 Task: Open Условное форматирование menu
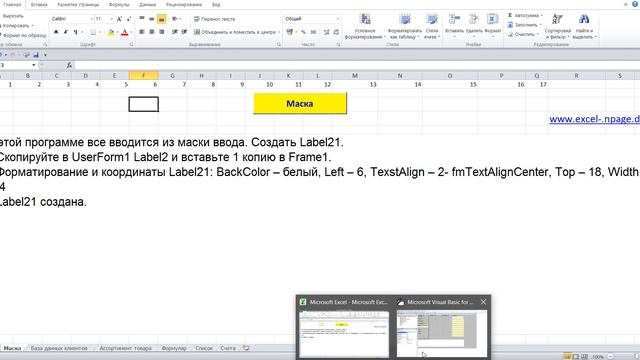[x=365, y=26]
